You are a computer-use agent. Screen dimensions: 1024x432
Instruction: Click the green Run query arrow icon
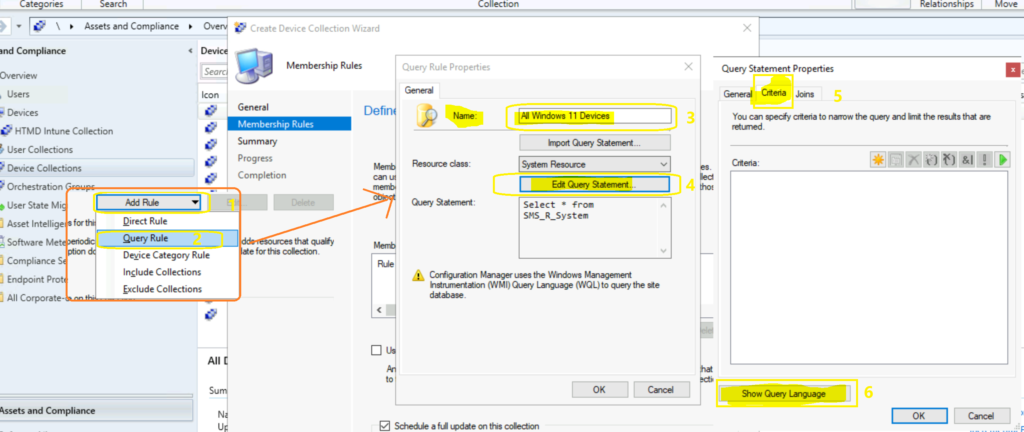coord(1002,160)
